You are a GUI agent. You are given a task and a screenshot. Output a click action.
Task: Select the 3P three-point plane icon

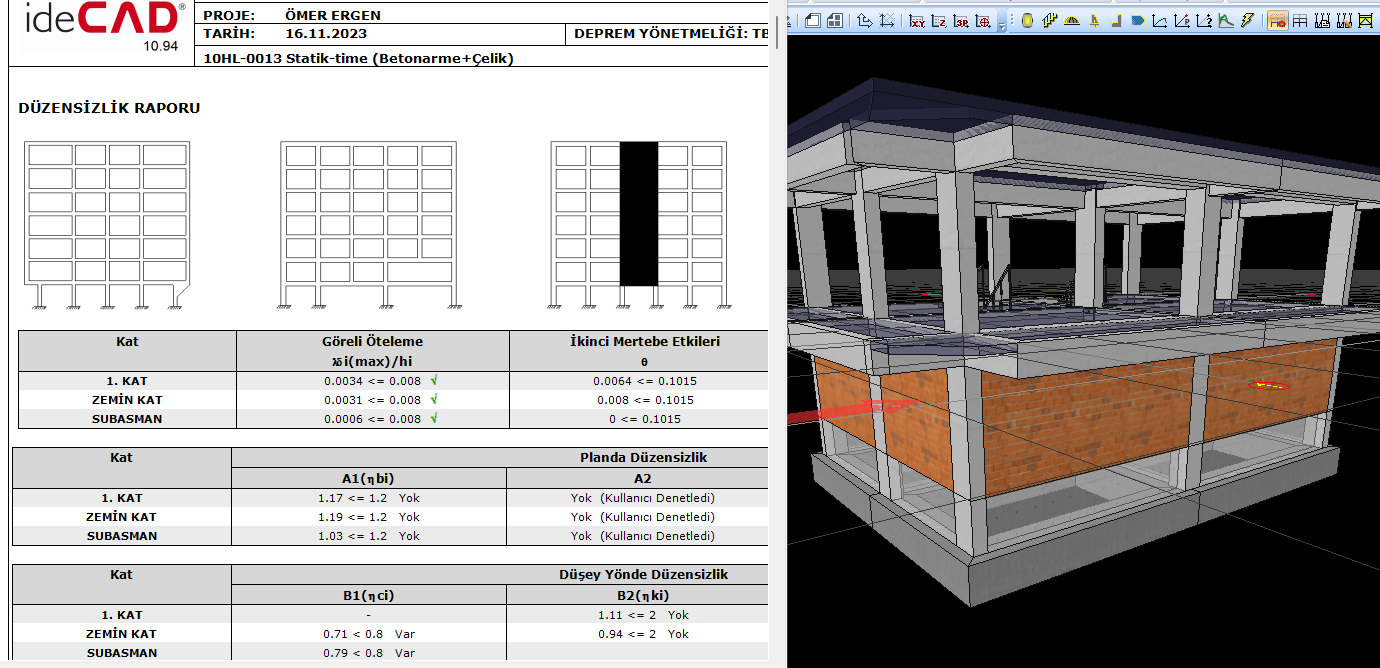(x=961, y=21)
